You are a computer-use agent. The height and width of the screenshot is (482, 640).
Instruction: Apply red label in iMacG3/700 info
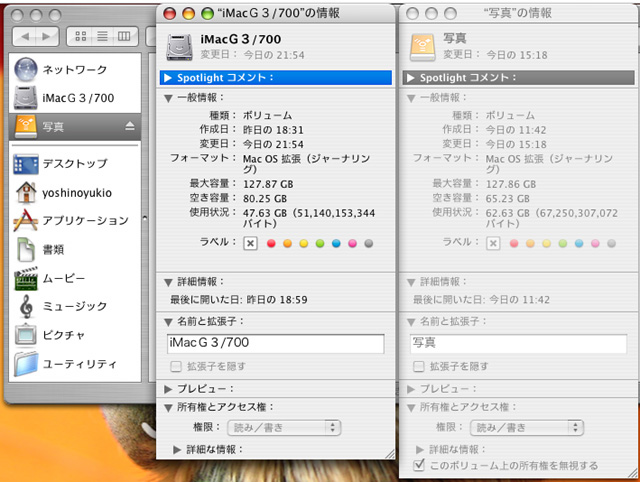coord(271,244)
